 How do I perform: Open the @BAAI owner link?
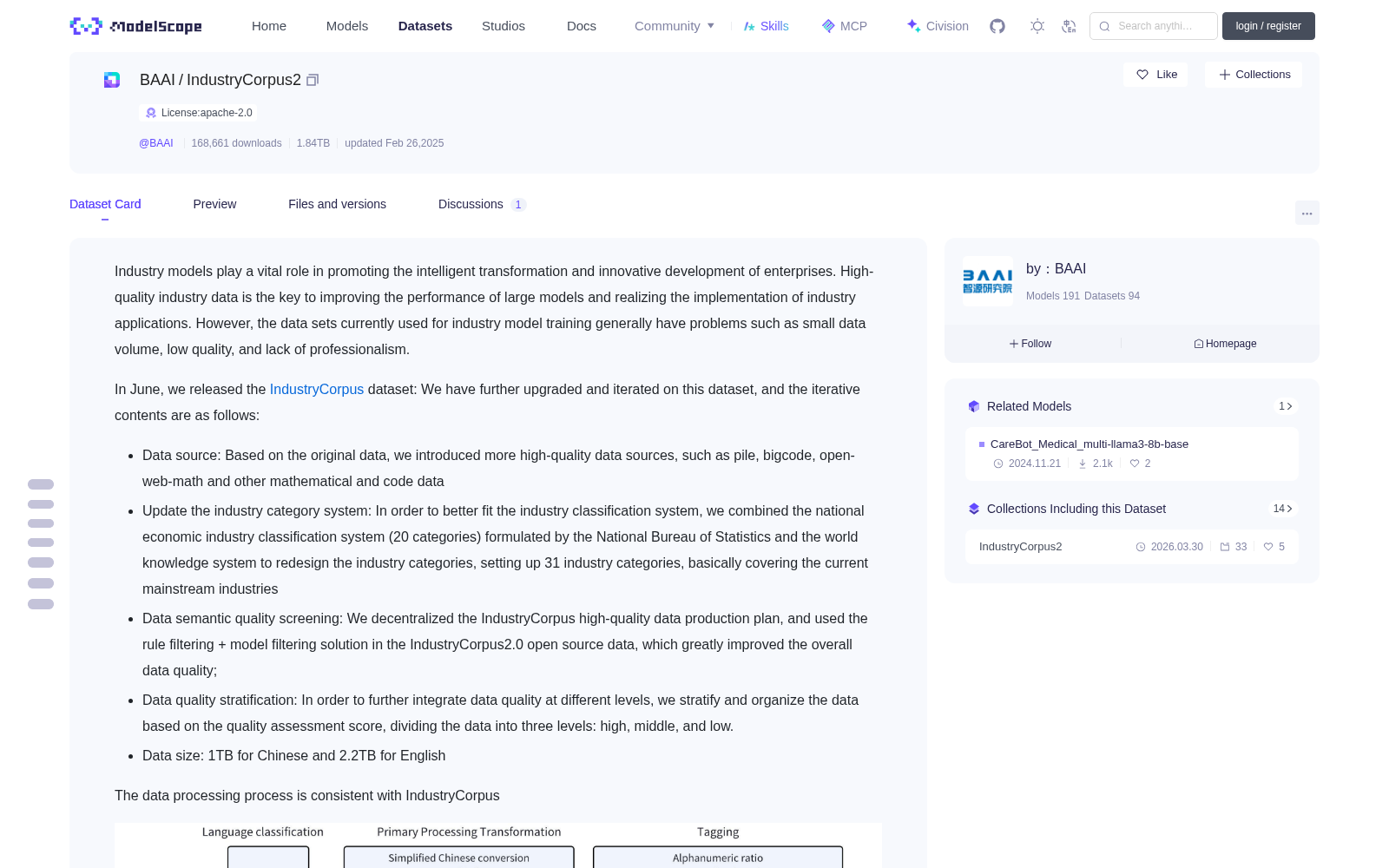[156, 143]
